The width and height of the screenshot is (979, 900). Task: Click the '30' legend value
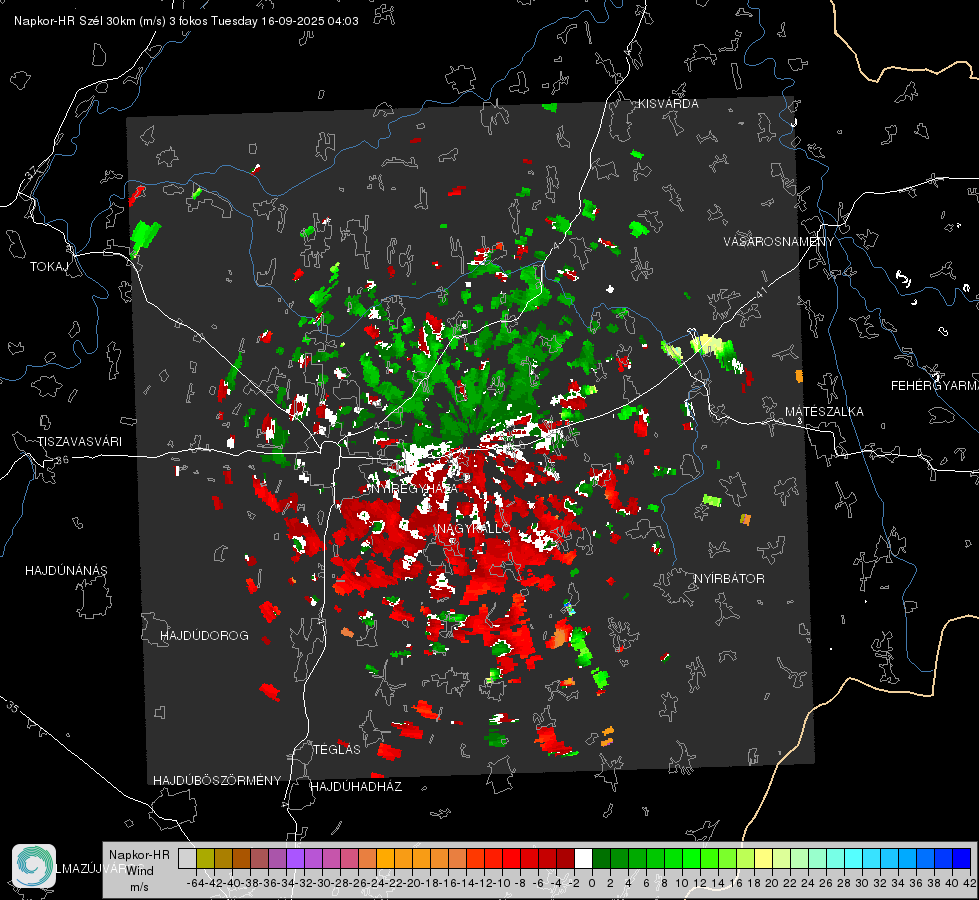tap(862, 883)
